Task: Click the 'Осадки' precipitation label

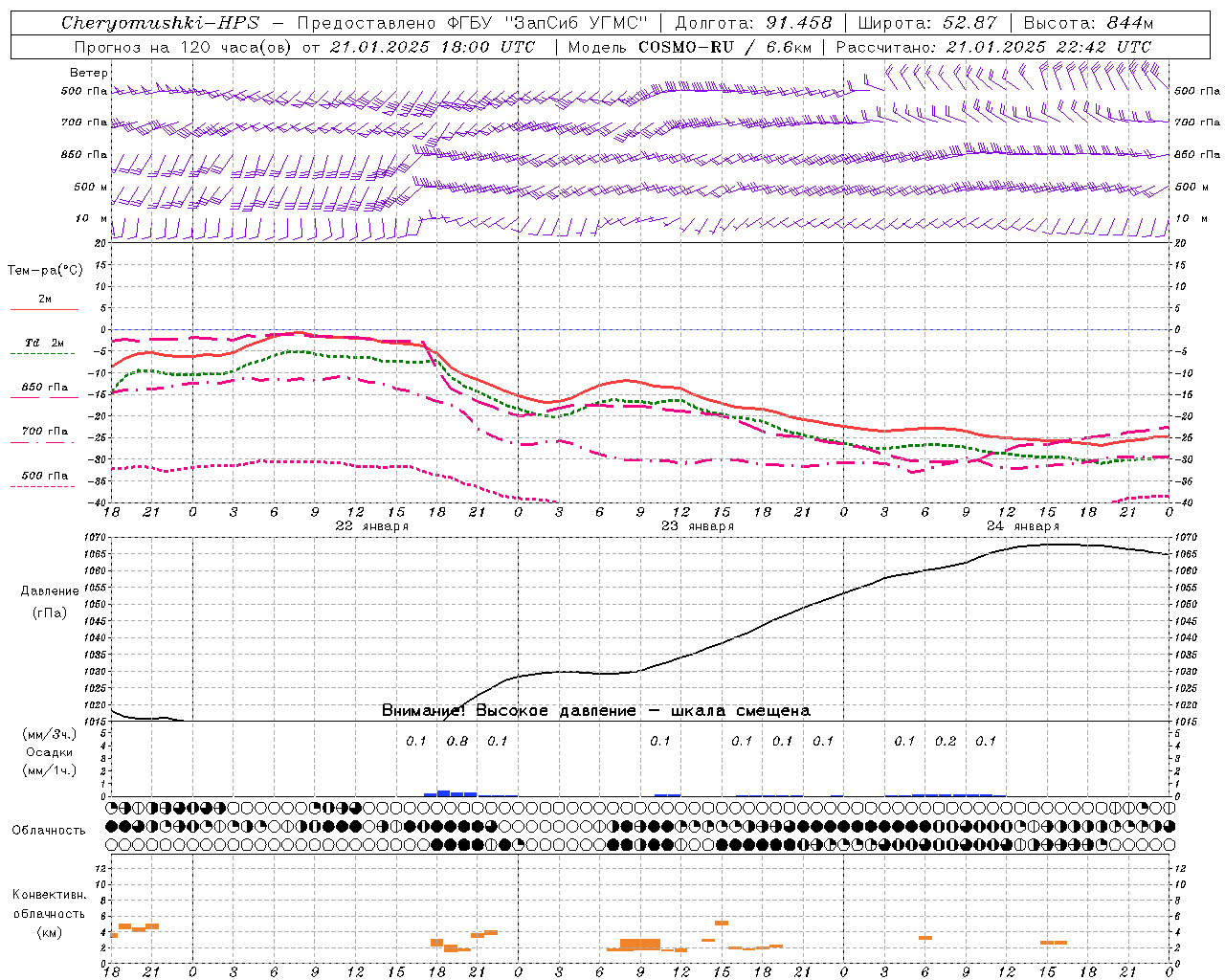Action: (x=50, y=752)
